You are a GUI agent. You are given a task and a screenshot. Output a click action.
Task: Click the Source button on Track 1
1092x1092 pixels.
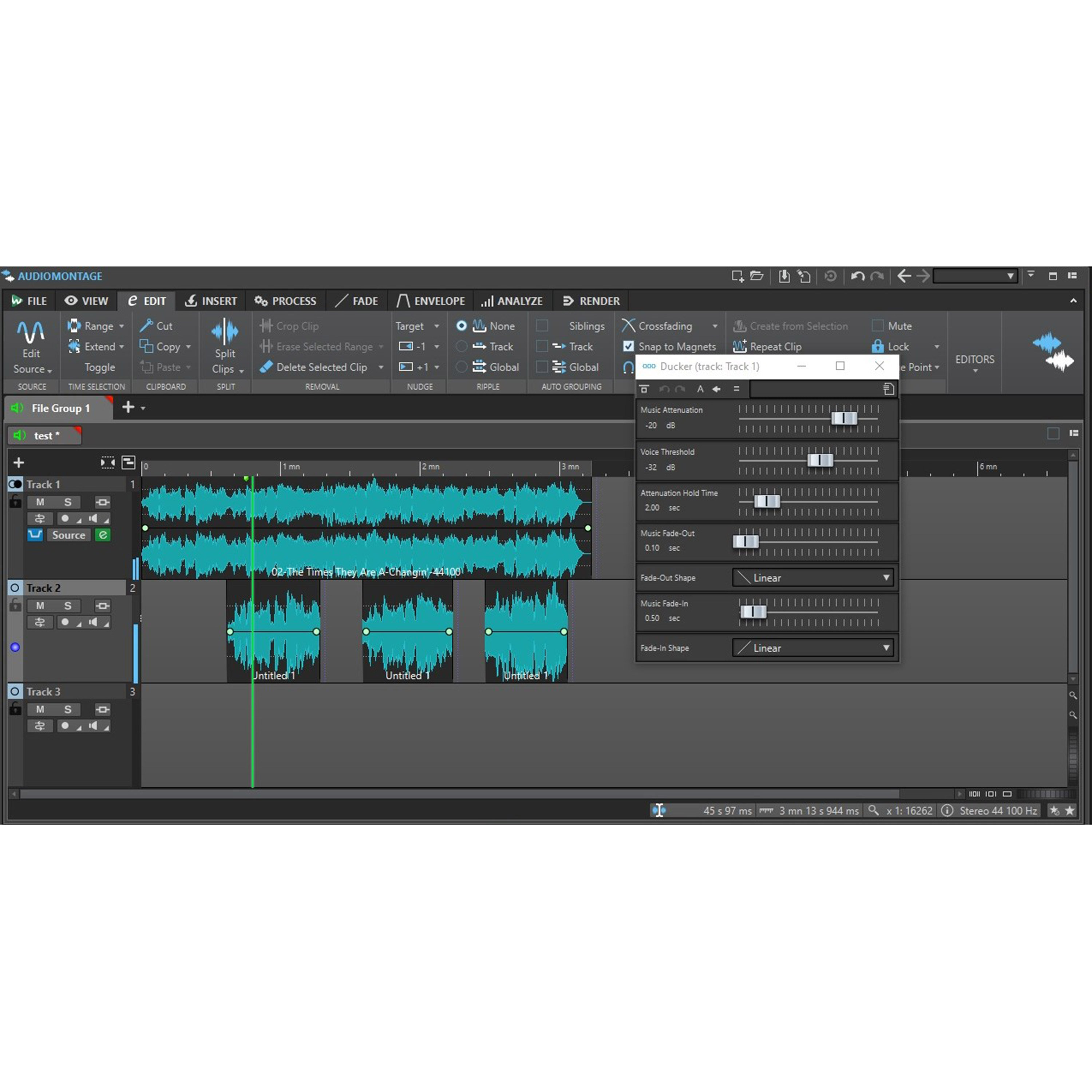[68, 535]
